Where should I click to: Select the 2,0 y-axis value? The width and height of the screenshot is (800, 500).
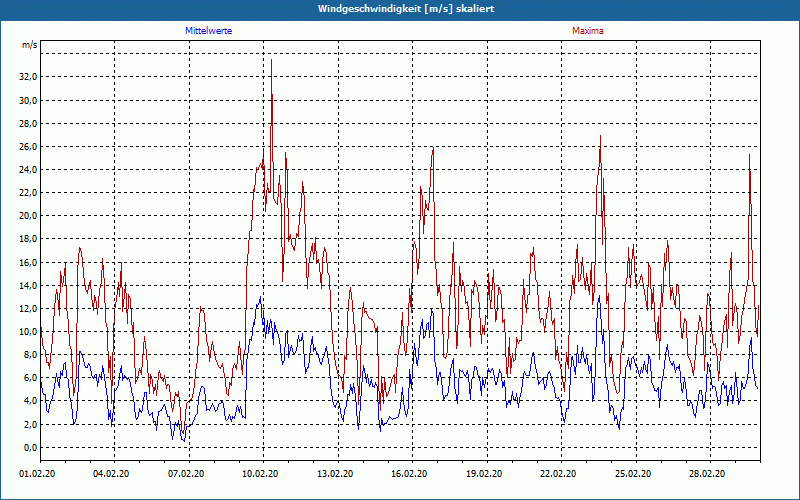click(x=30, y=424)
